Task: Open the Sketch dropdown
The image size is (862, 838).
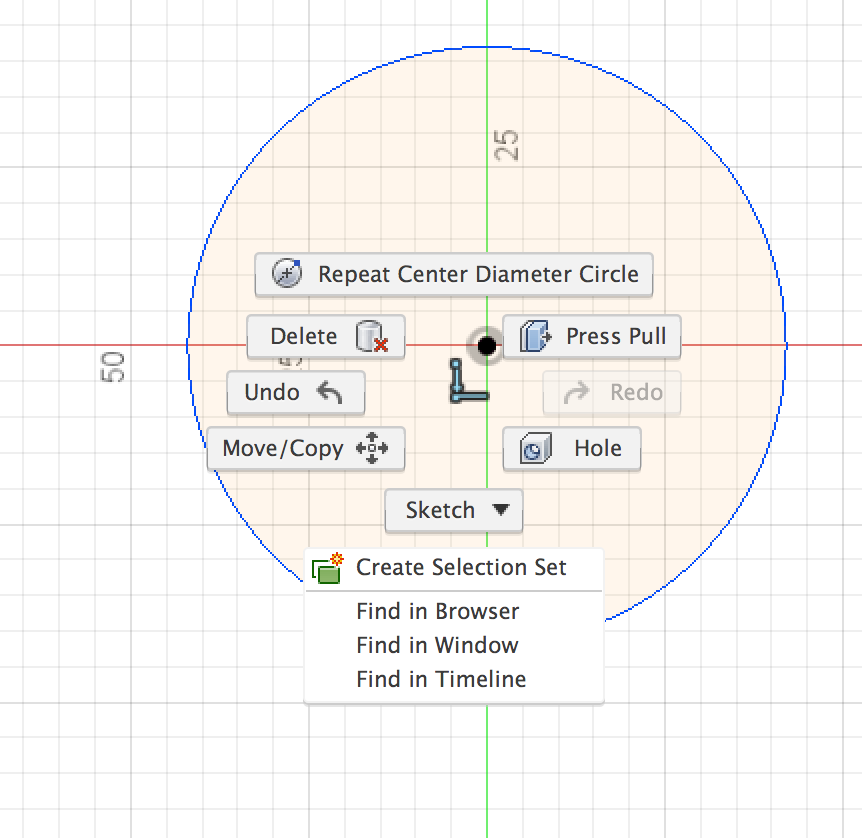Action: tap(453, 510)
